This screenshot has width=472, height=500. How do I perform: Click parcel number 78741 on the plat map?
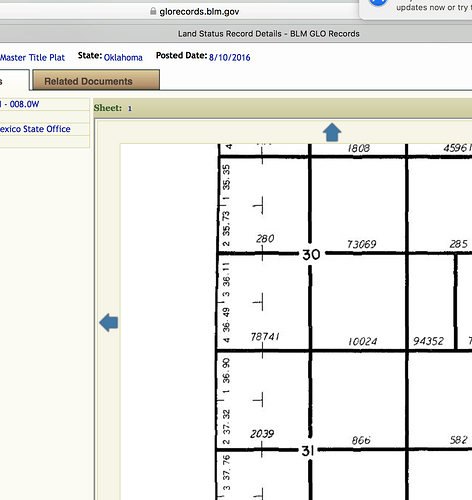[265, 337]
